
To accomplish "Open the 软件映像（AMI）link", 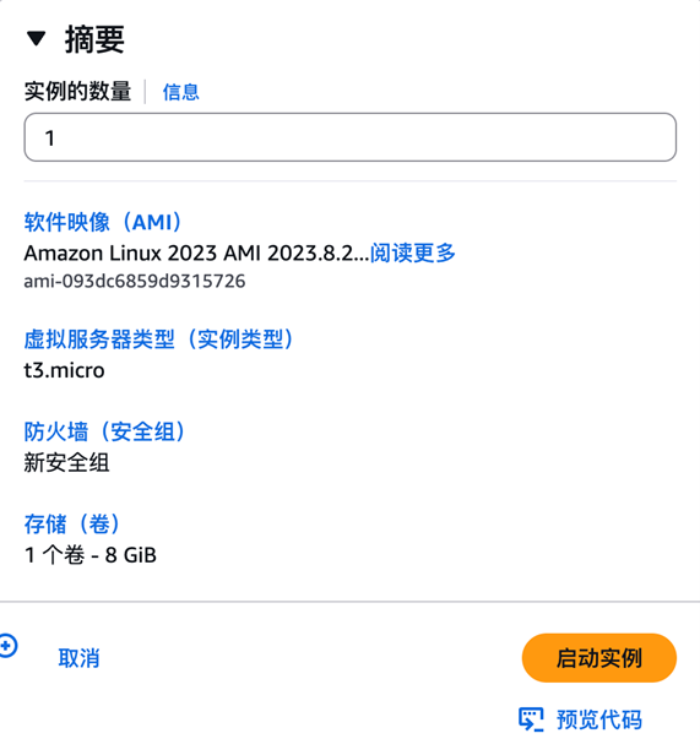I will [104, 222].
